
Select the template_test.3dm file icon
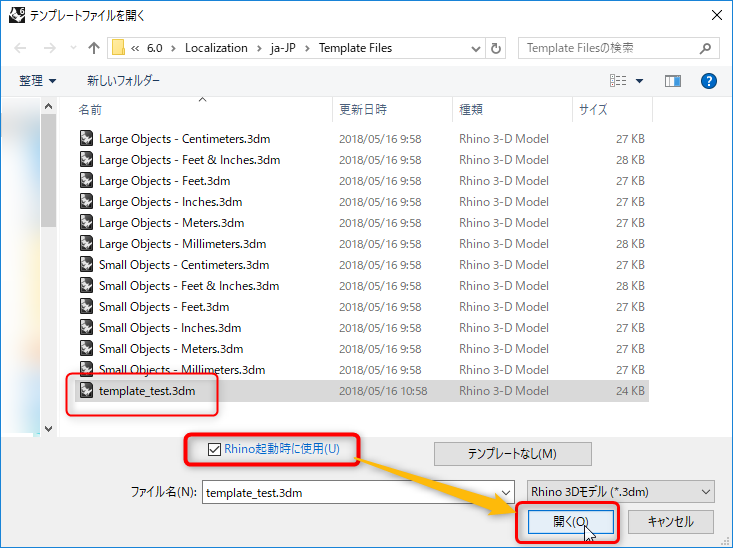(x=87, y=390)
